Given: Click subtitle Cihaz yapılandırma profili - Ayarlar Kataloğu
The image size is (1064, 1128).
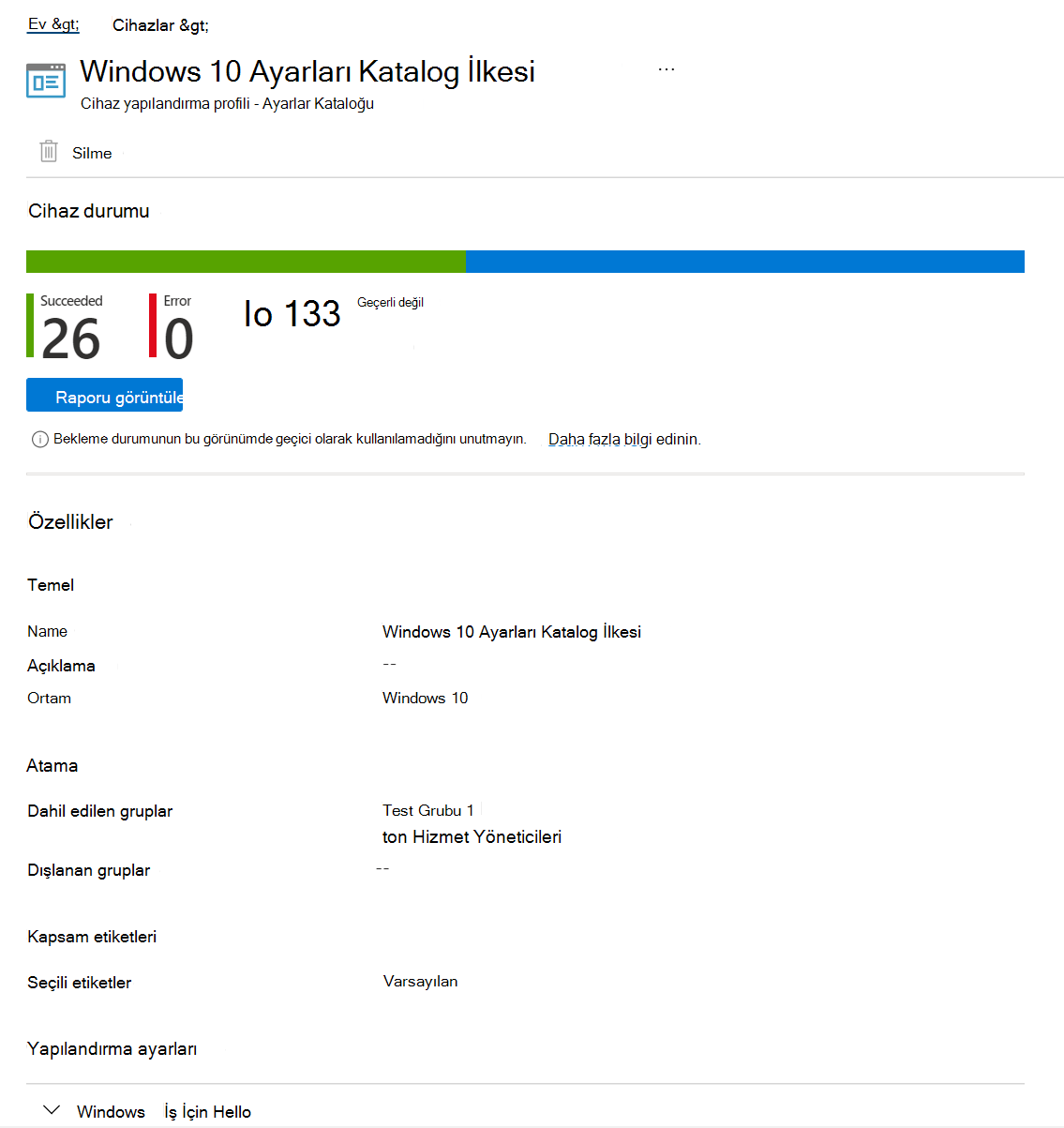Looking at the screenshot, I should click(228, 103).
